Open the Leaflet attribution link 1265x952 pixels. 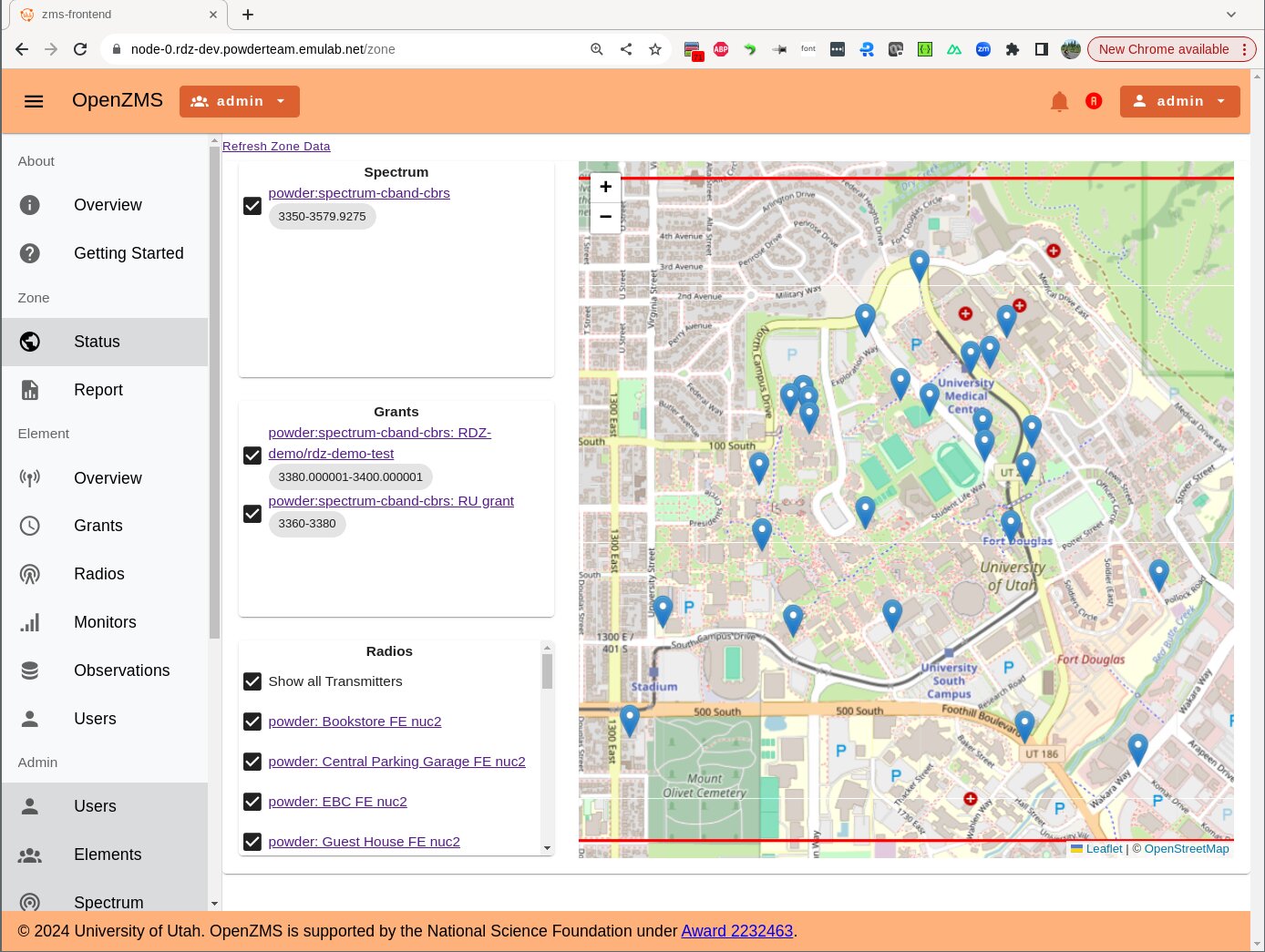pos(1104,849)
